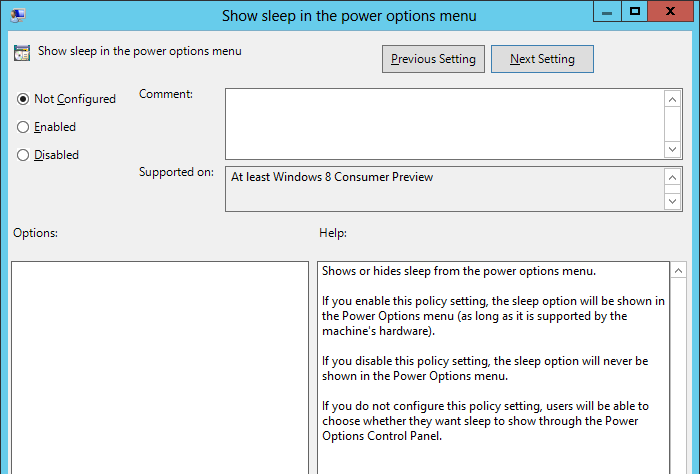Maximize the policy setting window

point(634,12)
